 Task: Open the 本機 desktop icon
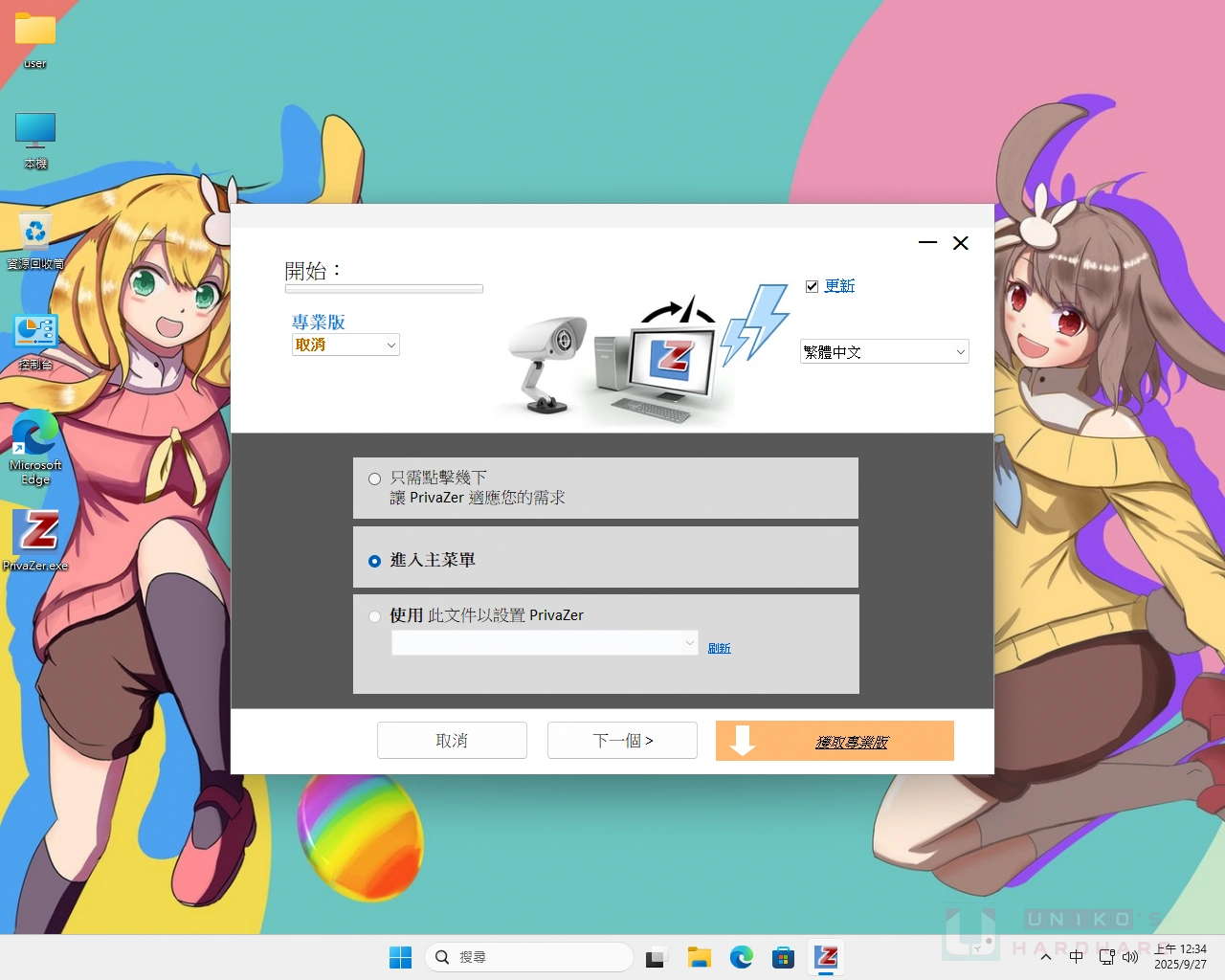click(35, 141)
